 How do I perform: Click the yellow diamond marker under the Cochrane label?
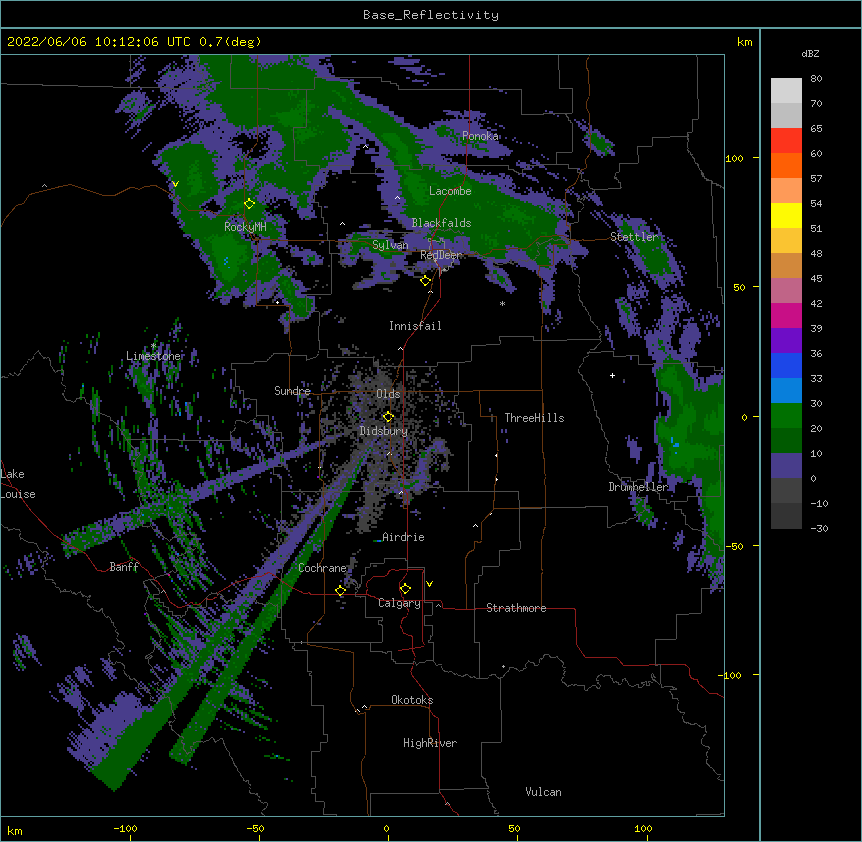(x=340, y=590)
